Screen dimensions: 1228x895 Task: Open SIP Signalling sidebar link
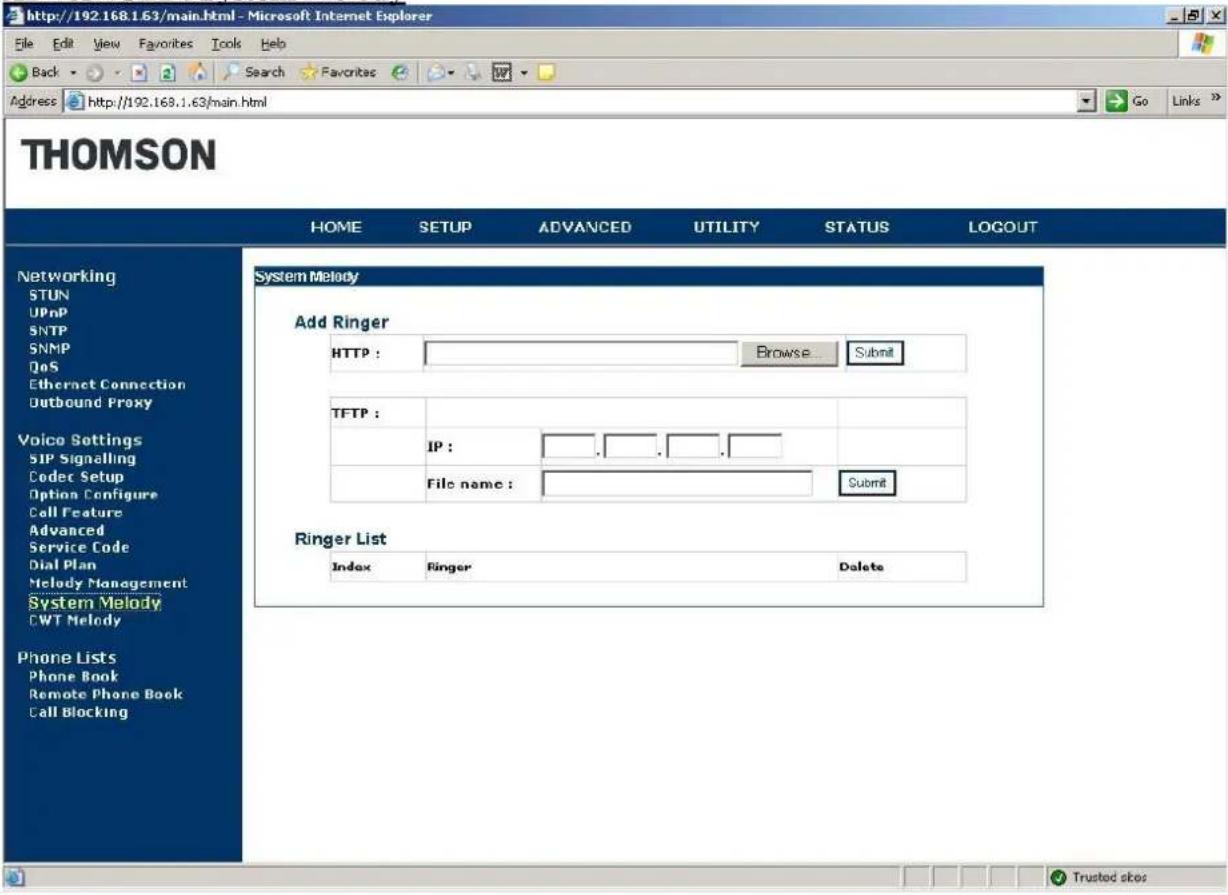pyautogui.click(x=82, y=458)
